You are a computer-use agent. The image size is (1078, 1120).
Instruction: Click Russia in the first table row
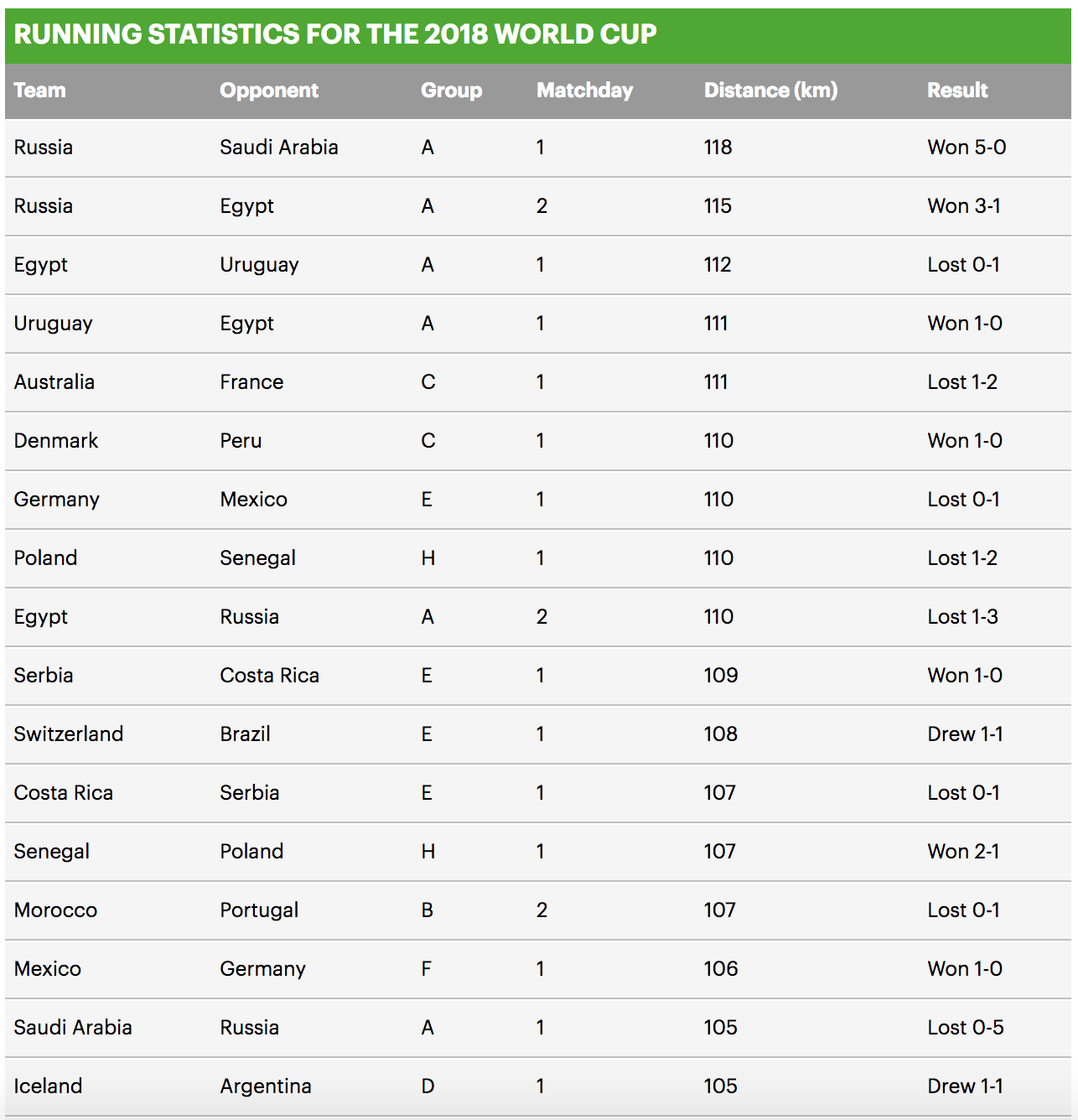coord(44,147)
